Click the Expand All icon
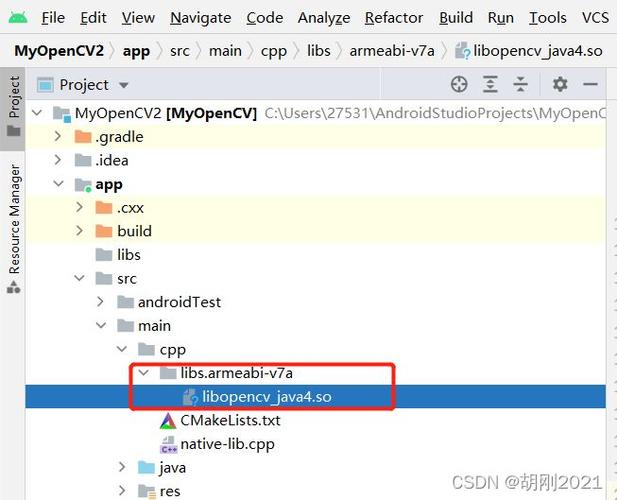 coord(490,84)
